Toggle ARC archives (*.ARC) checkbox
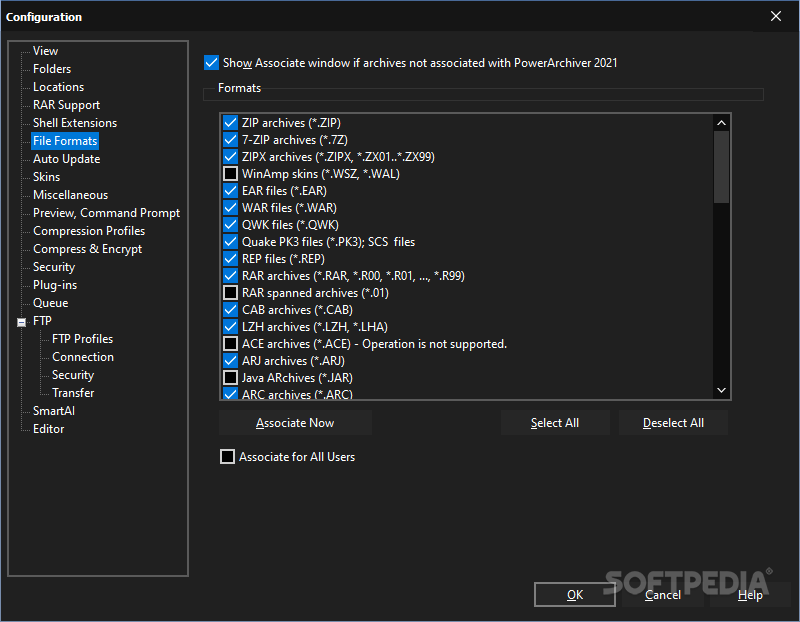 tap(231, 393)
